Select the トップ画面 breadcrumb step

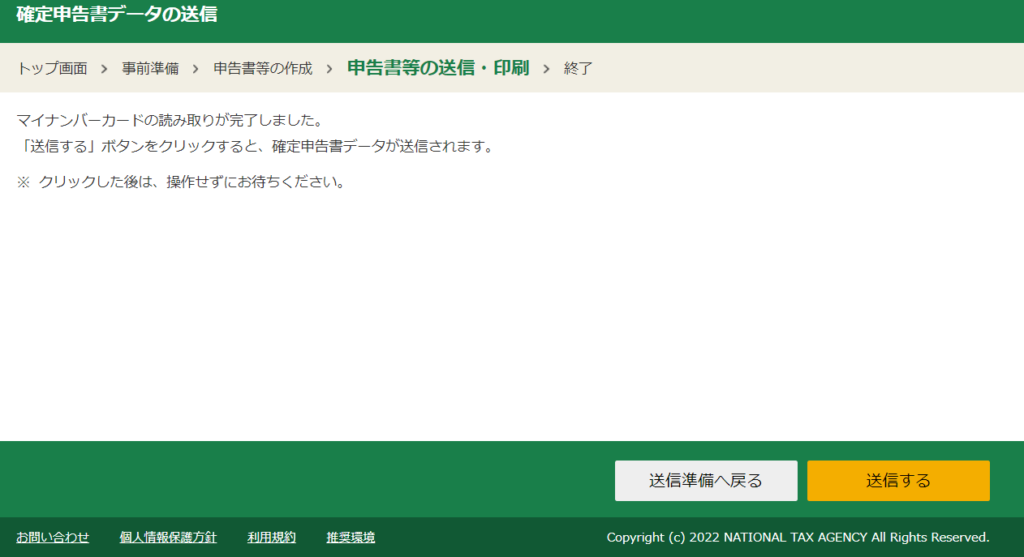52,69
